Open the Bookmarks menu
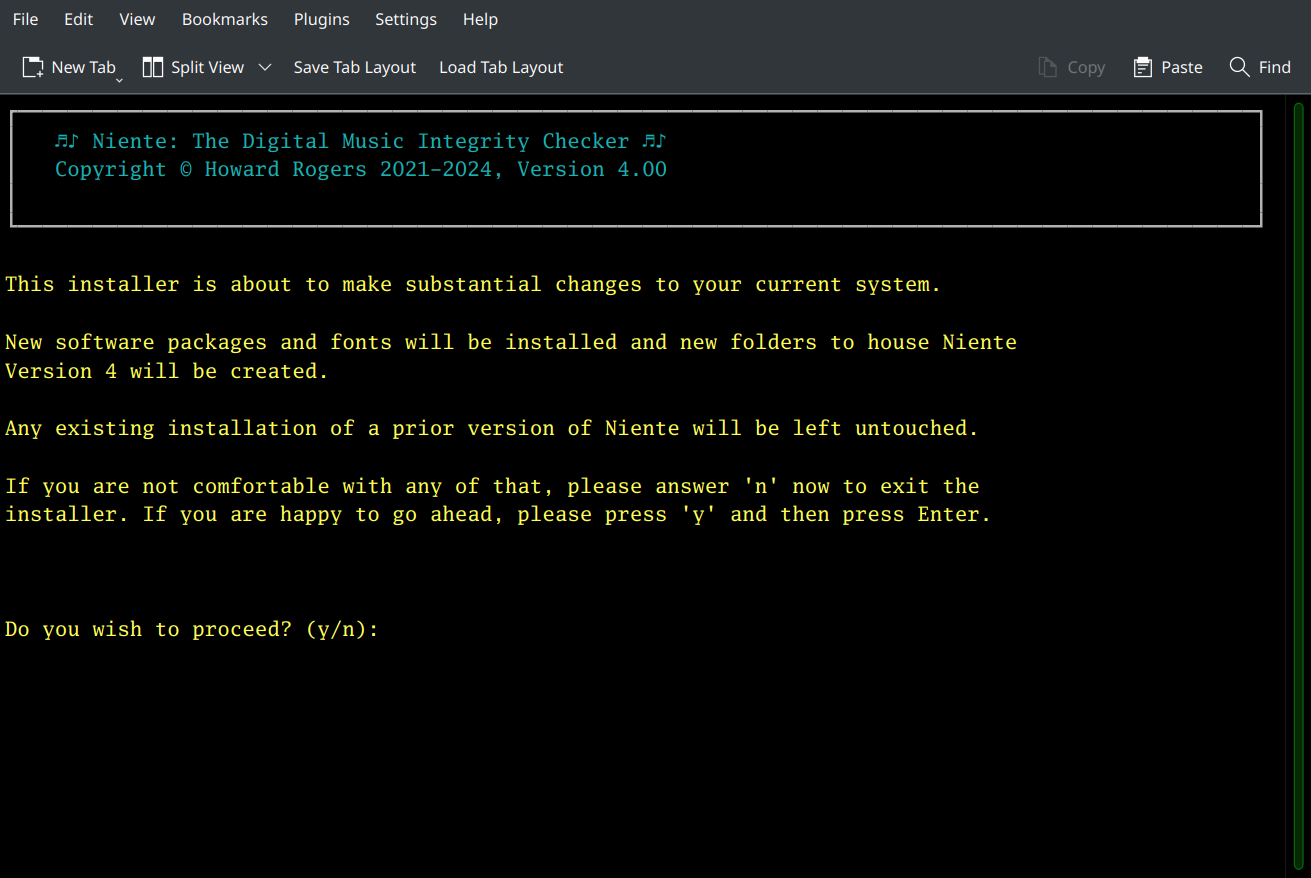 tap(224, 19)
